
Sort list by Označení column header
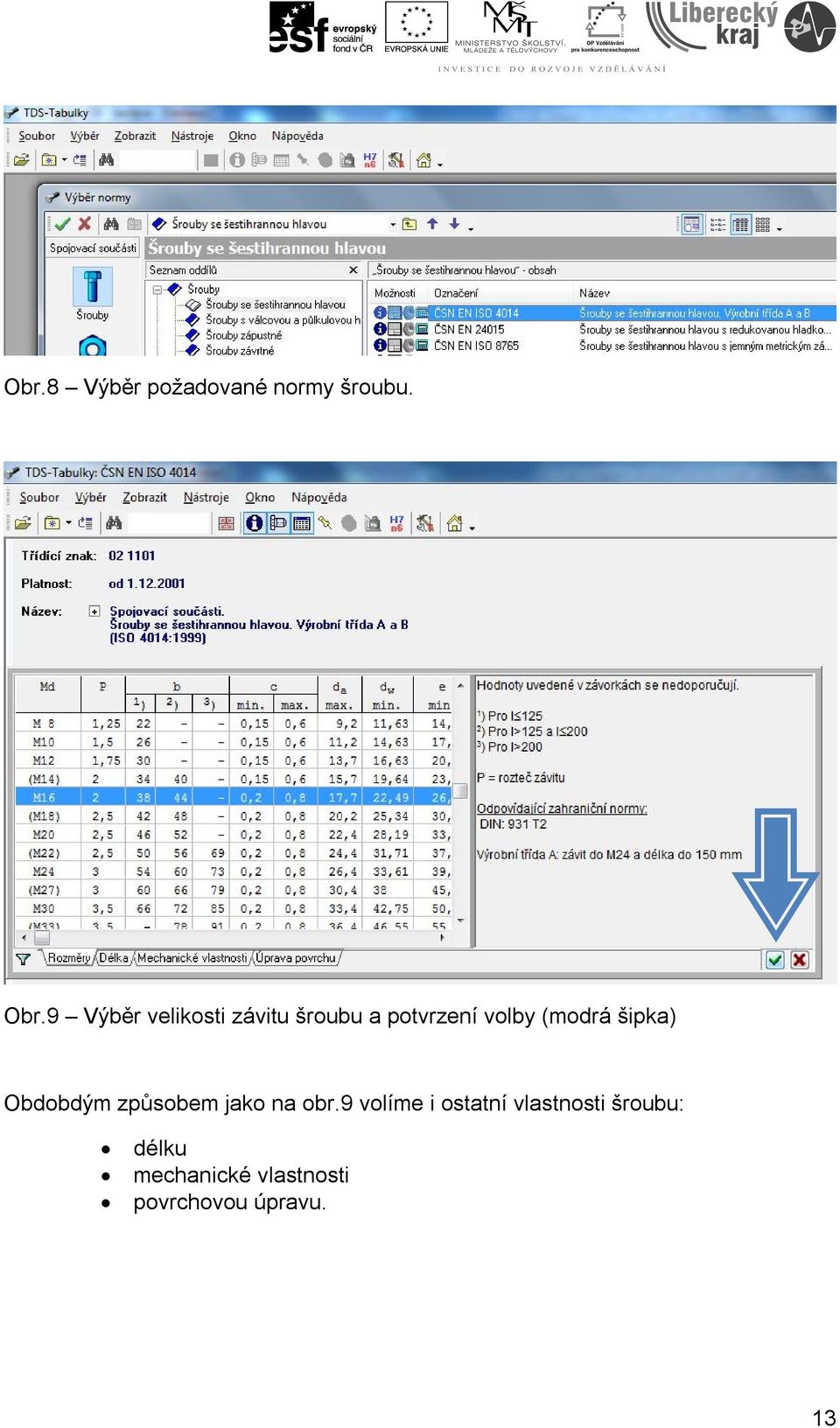coord(500,293)
